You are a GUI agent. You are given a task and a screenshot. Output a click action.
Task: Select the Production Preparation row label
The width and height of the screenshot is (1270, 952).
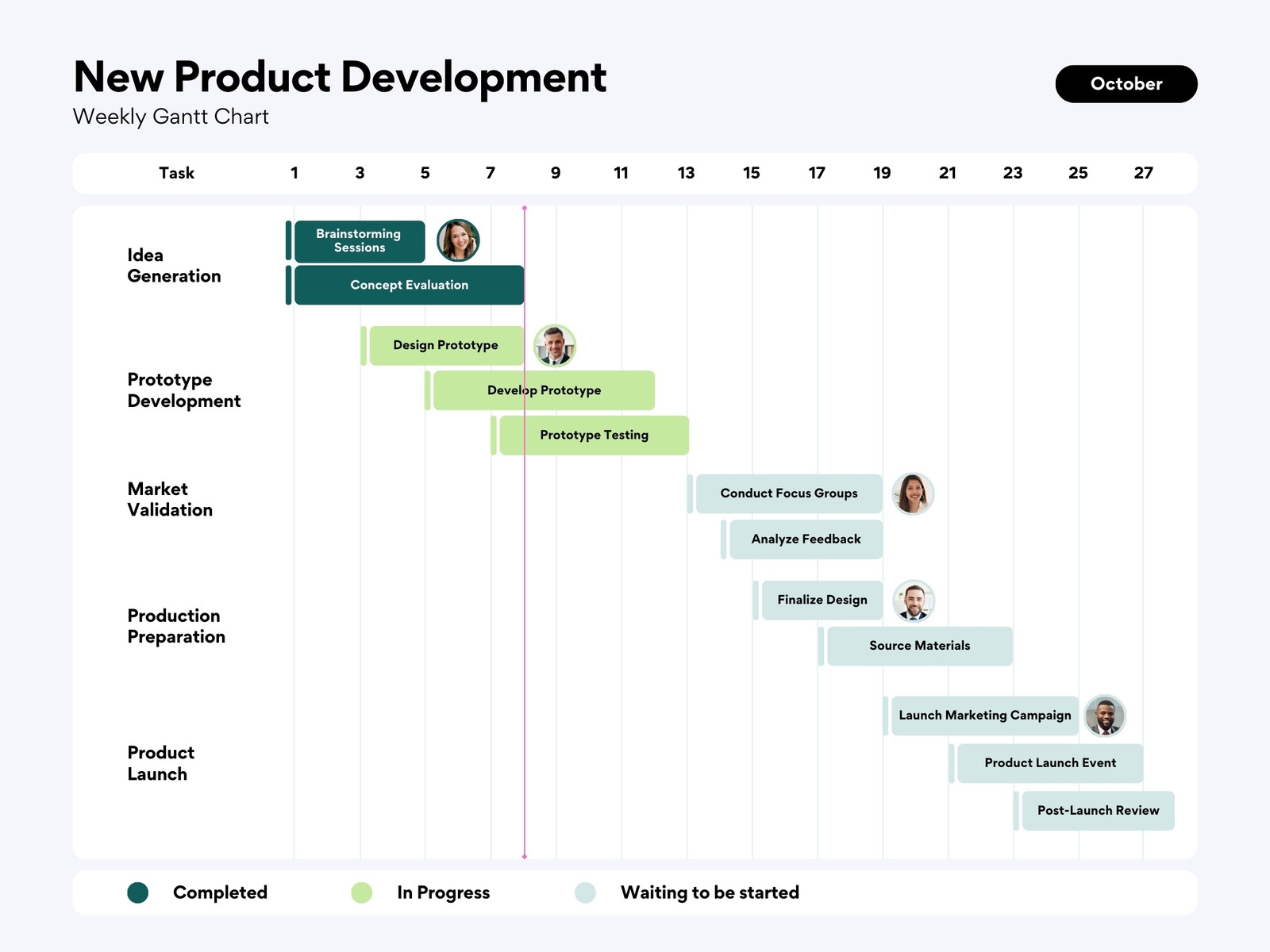click(176, 627)
